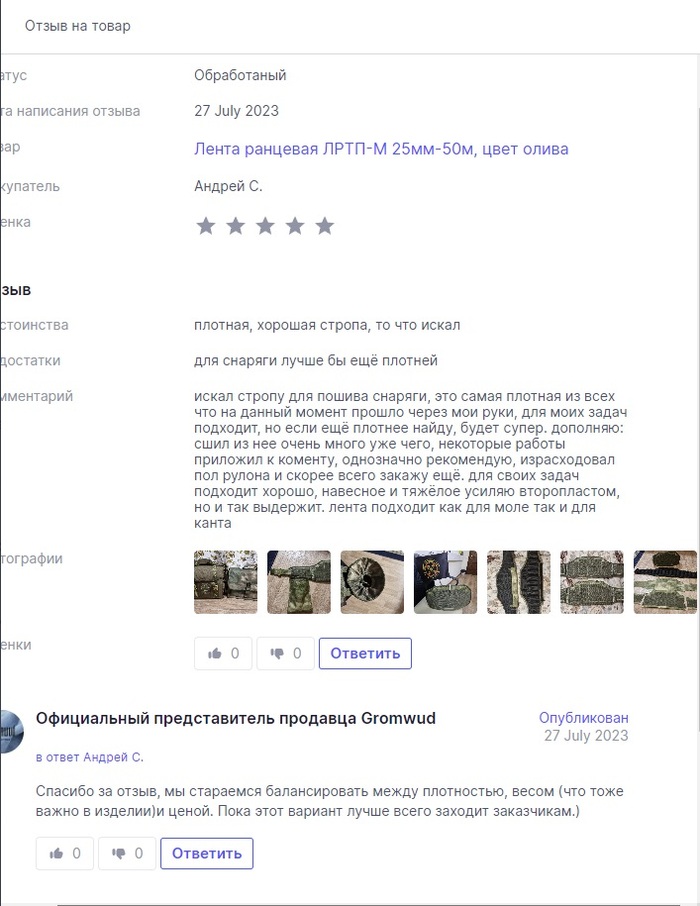The width and height of the screenshot is (700, 906).
Task: Dislike the review with thumbs-down icon
Action: pos(286,653)
